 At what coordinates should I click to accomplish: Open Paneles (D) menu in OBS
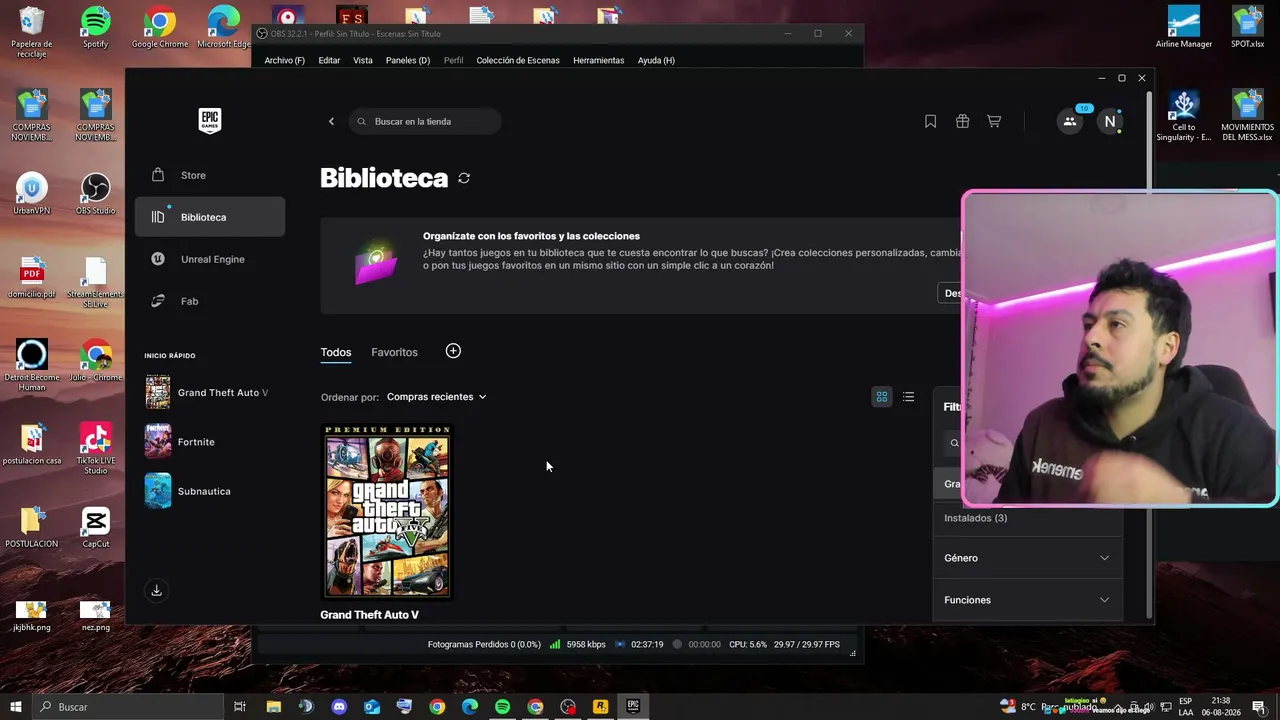click(x=408, y=60)
